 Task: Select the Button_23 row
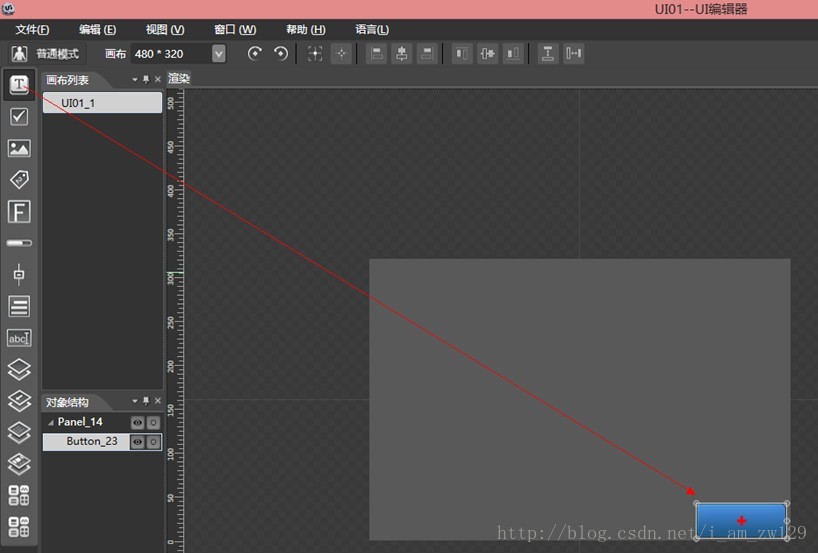coord(102,442)
